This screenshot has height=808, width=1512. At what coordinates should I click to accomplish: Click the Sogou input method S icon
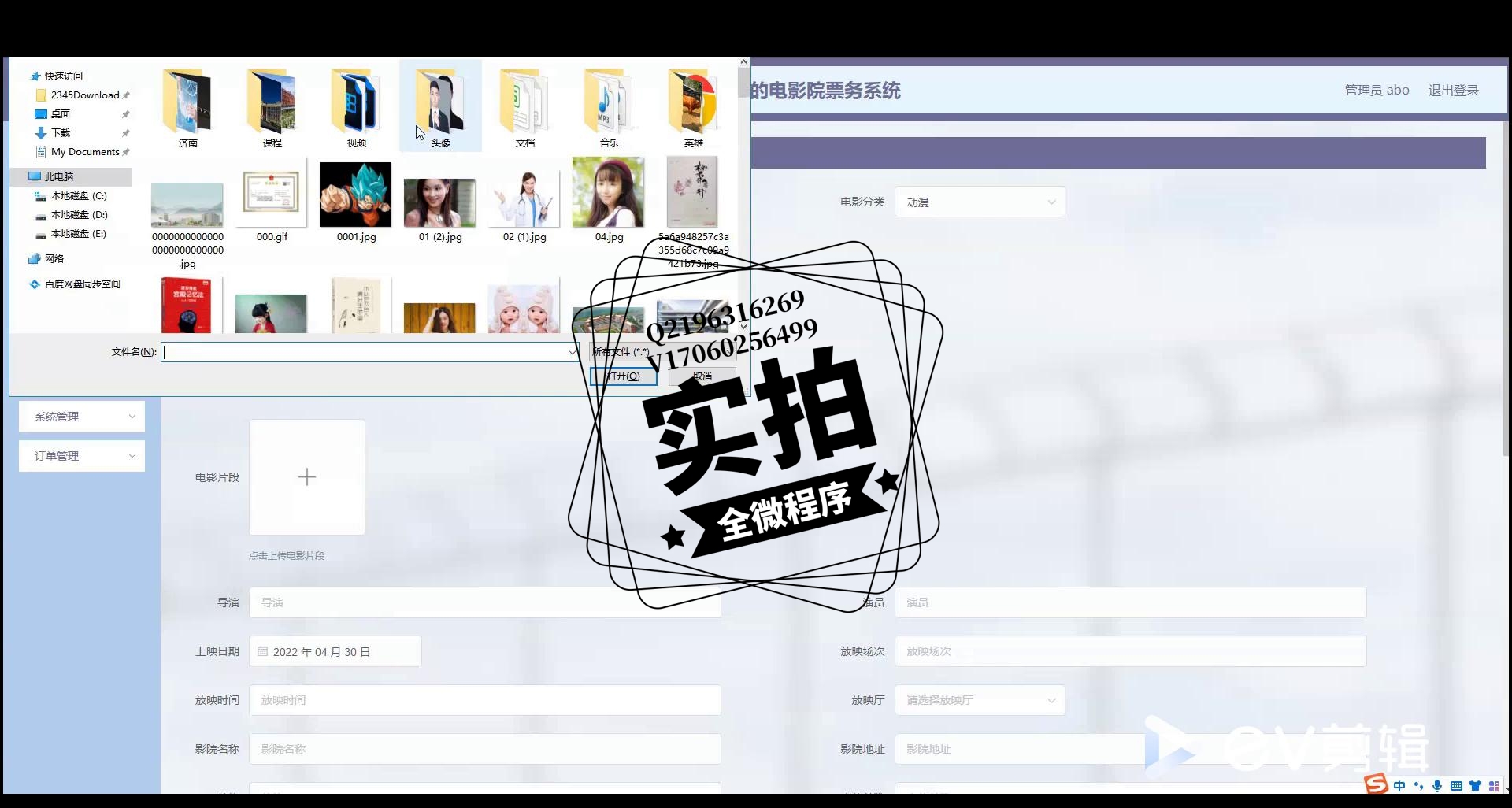point(1376,784)
